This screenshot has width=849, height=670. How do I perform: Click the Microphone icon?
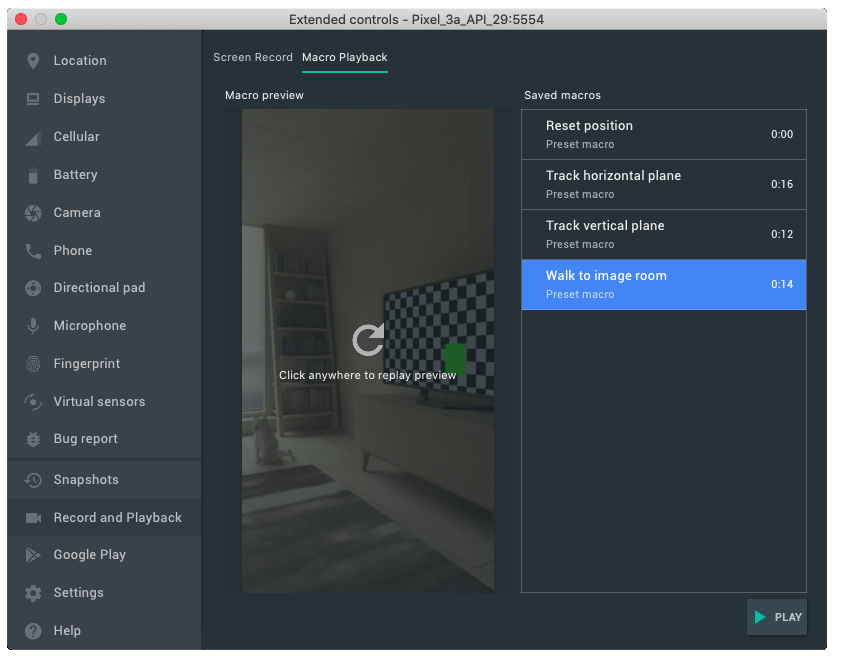(x=33, y=326)
